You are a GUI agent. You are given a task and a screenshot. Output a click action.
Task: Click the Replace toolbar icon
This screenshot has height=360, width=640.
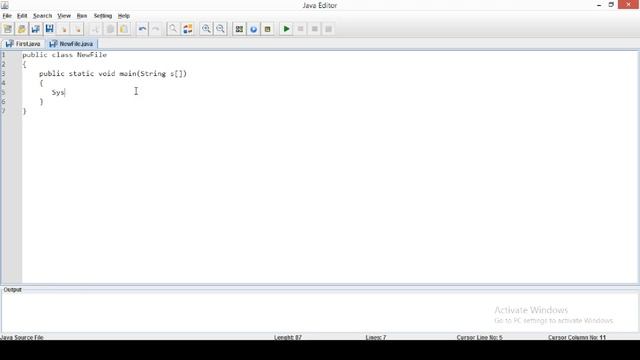click(187, 29)
